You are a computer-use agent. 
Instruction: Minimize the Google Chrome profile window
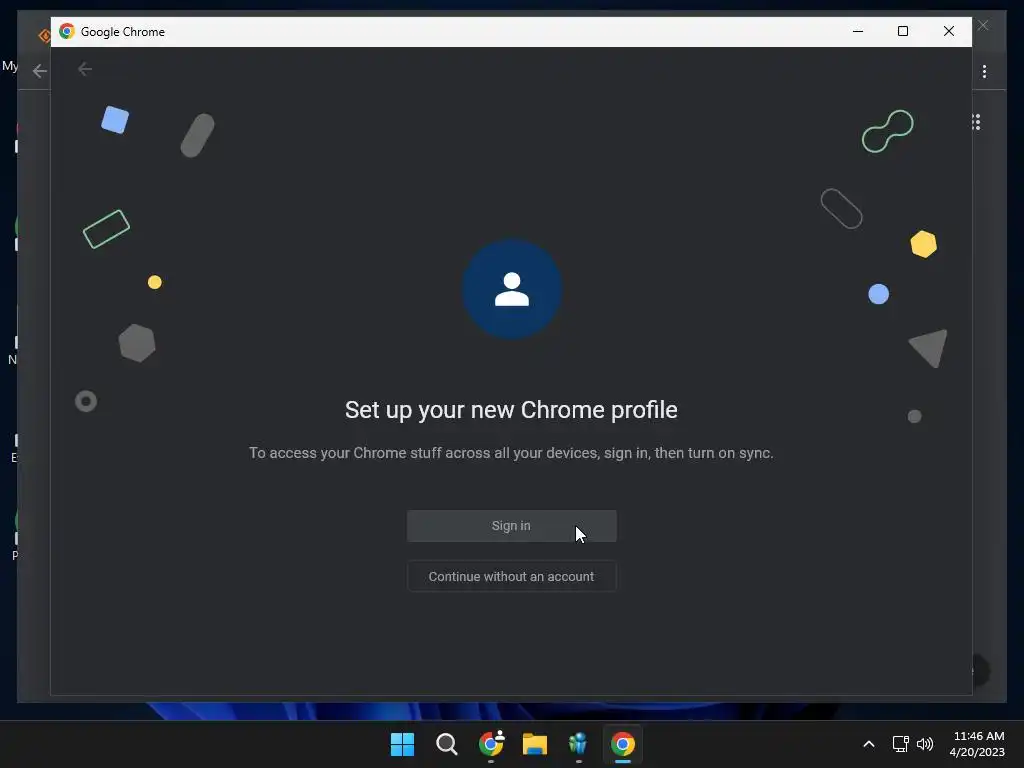(x=858, y=31)
